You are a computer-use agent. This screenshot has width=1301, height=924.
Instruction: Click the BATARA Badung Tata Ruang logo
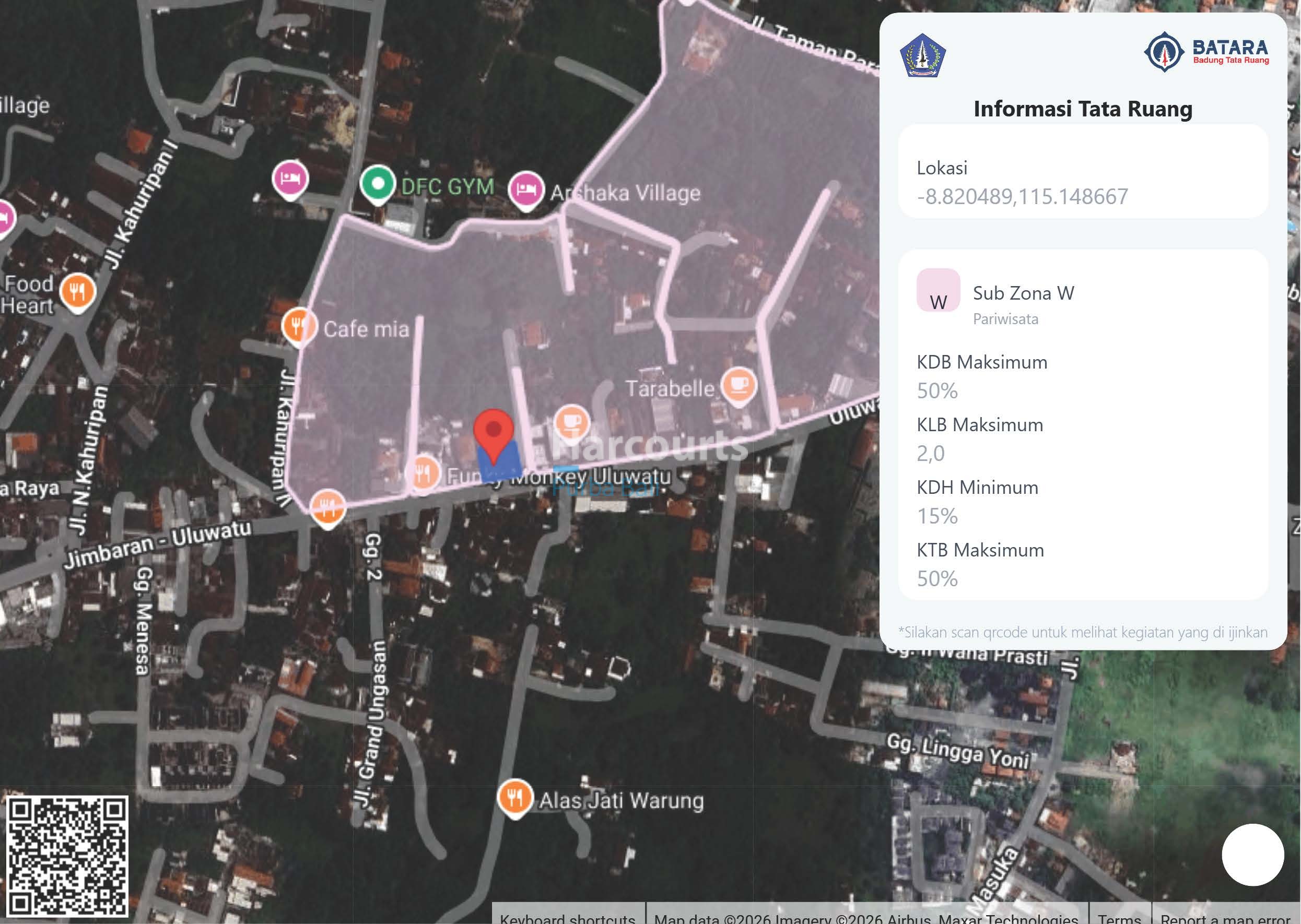tap(1206, 52)
